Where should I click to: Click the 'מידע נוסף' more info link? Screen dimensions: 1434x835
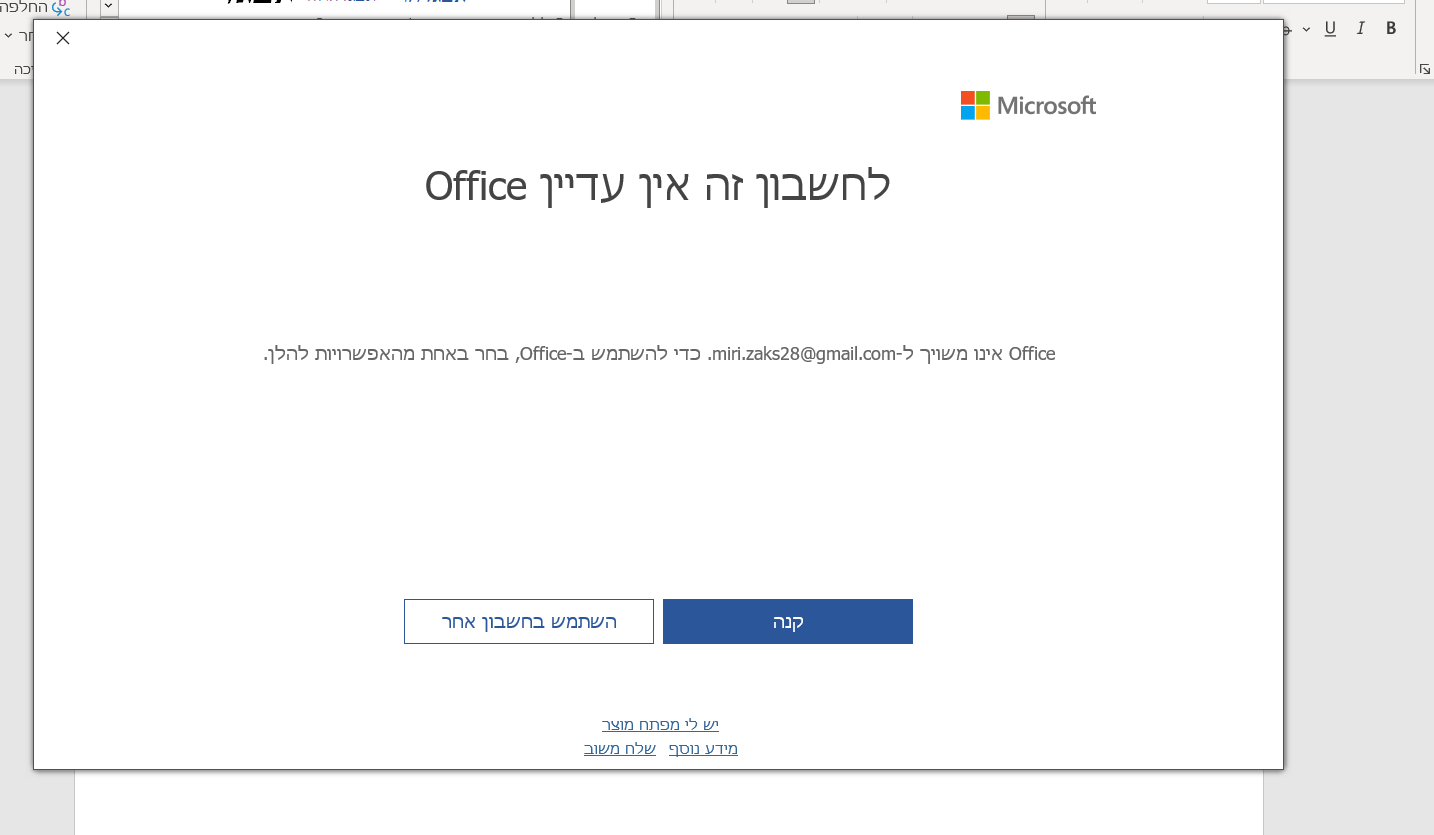coord(703,748)
